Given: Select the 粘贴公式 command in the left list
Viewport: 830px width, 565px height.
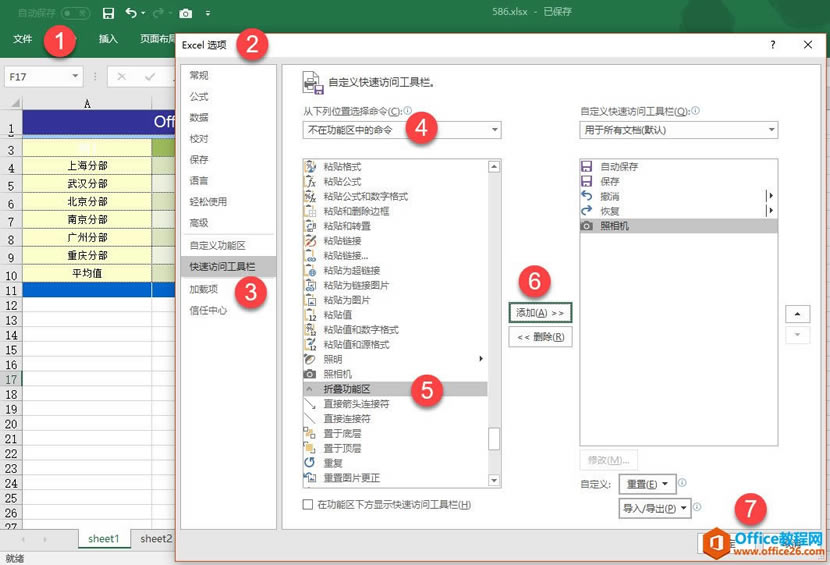Looking at the screenshot, I should pyautogui.click(x=343, y=181).
